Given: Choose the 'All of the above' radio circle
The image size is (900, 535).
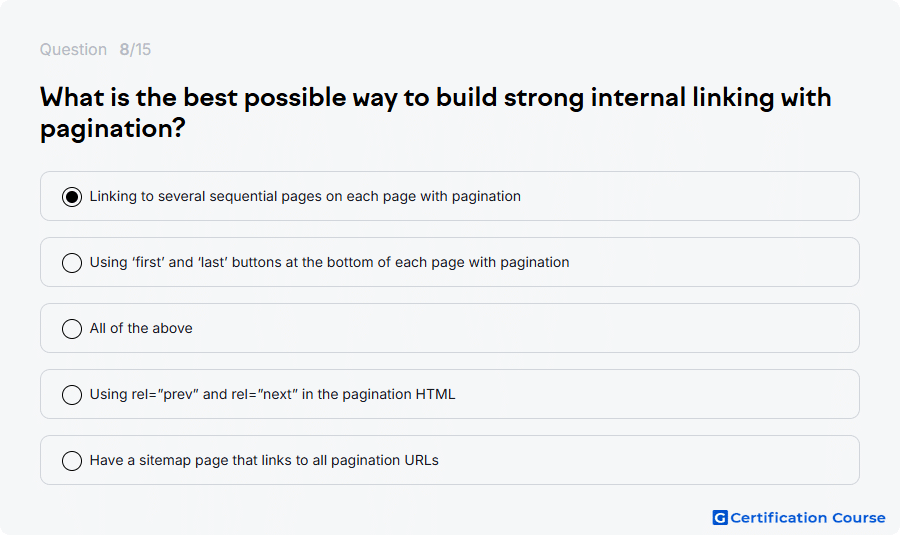Looking at the screenshot, I should (x=72, y=329).
